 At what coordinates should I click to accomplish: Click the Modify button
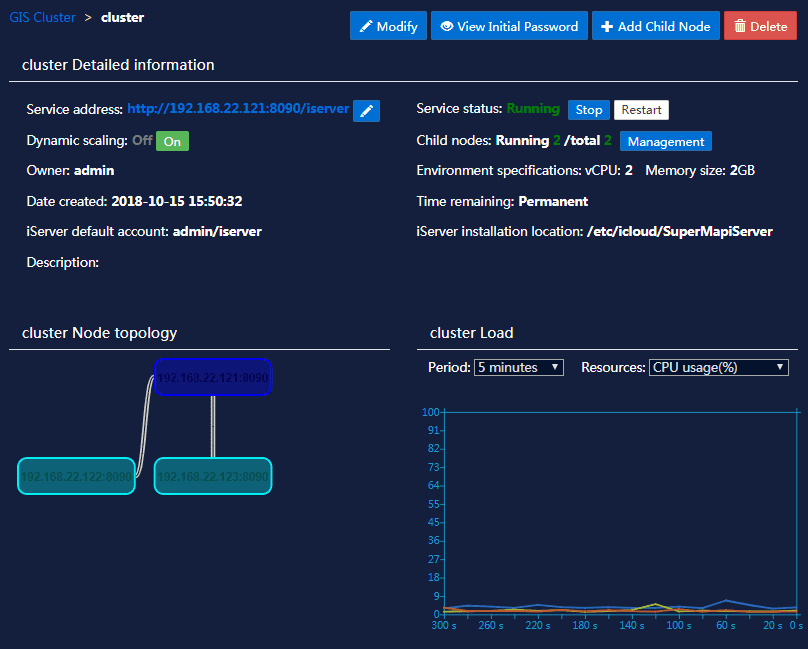pos(388,26)
